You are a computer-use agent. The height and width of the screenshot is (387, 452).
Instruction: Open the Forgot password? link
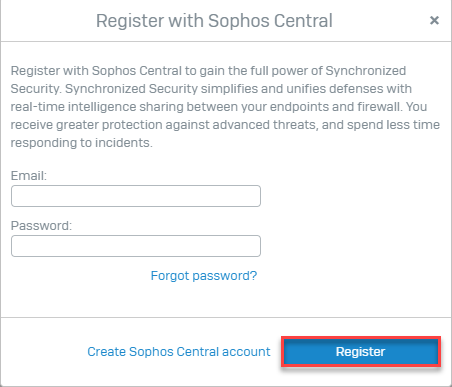coord(204,276)
